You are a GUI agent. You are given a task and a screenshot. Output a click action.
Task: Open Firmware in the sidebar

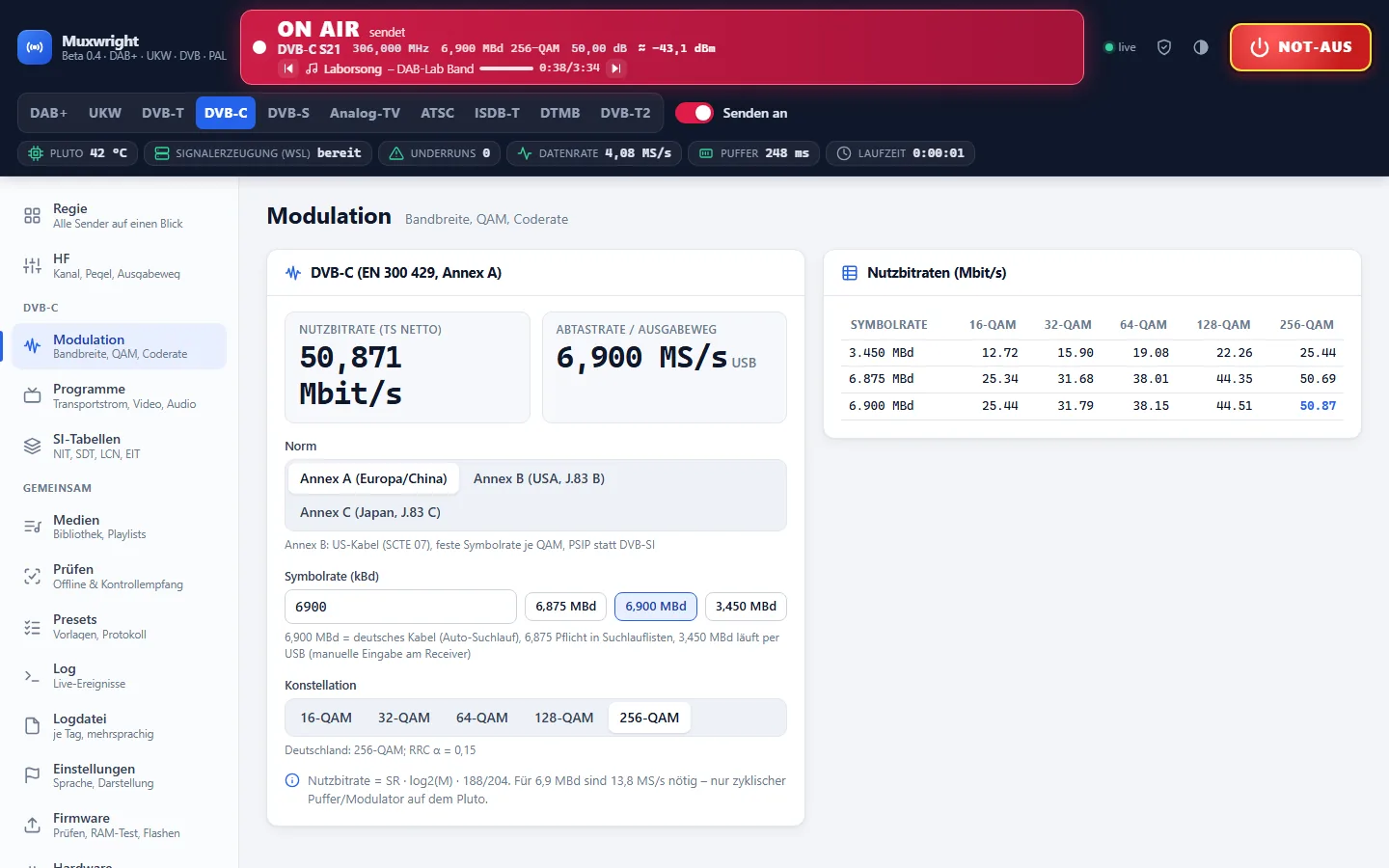coord(120,825)
